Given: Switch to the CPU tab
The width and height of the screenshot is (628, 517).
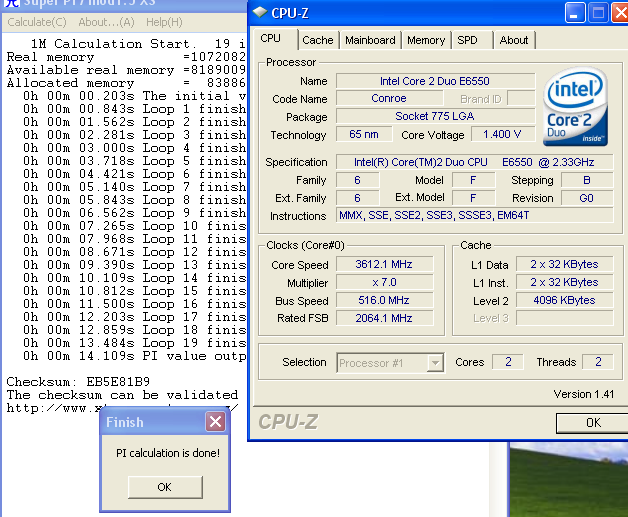Looking at the screenshot, I should (271, 38).
